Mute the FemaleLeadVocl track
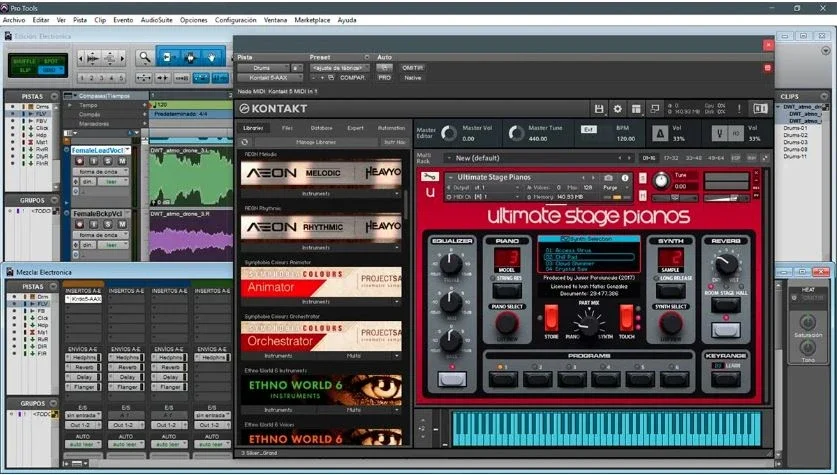837x475 pixels. click(x=122, y=161)
